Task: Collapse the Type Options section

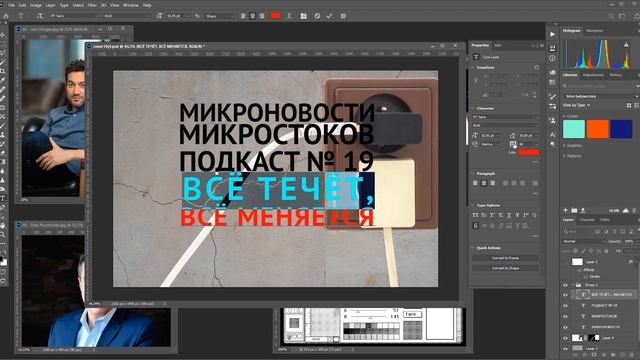Action: (473, 205)
